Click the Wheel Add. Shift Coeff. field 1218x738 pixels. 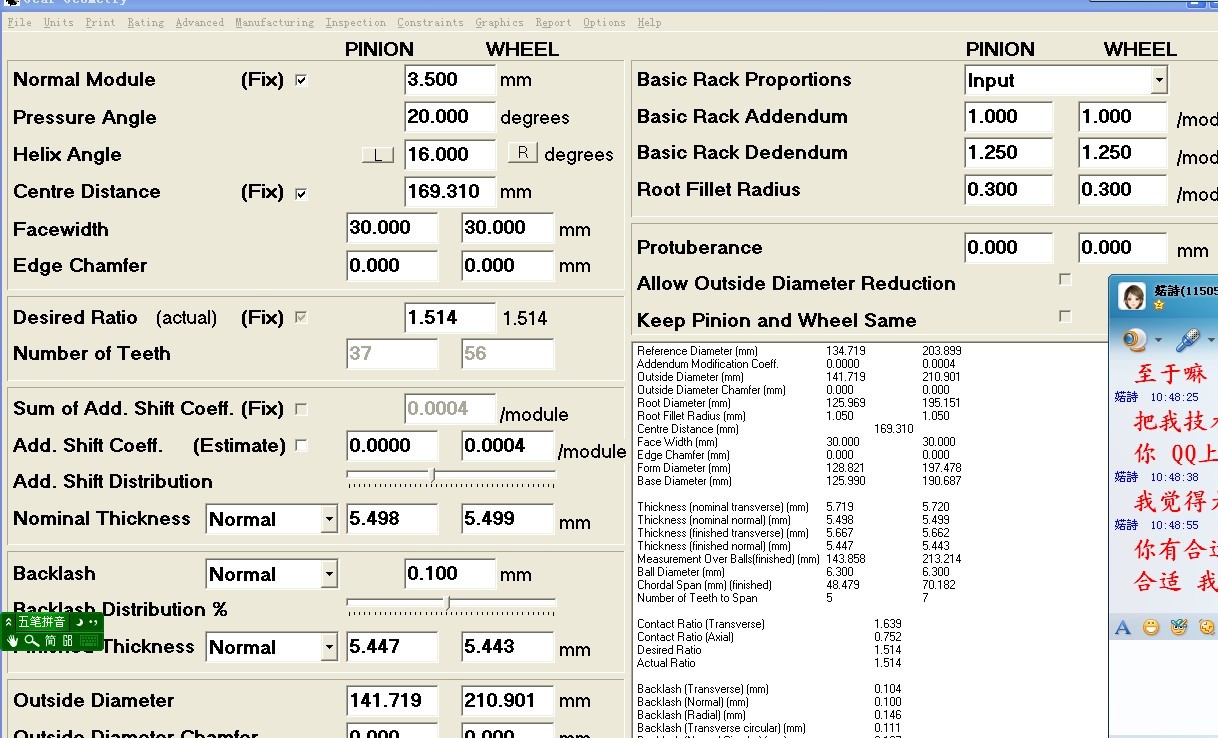507,446
